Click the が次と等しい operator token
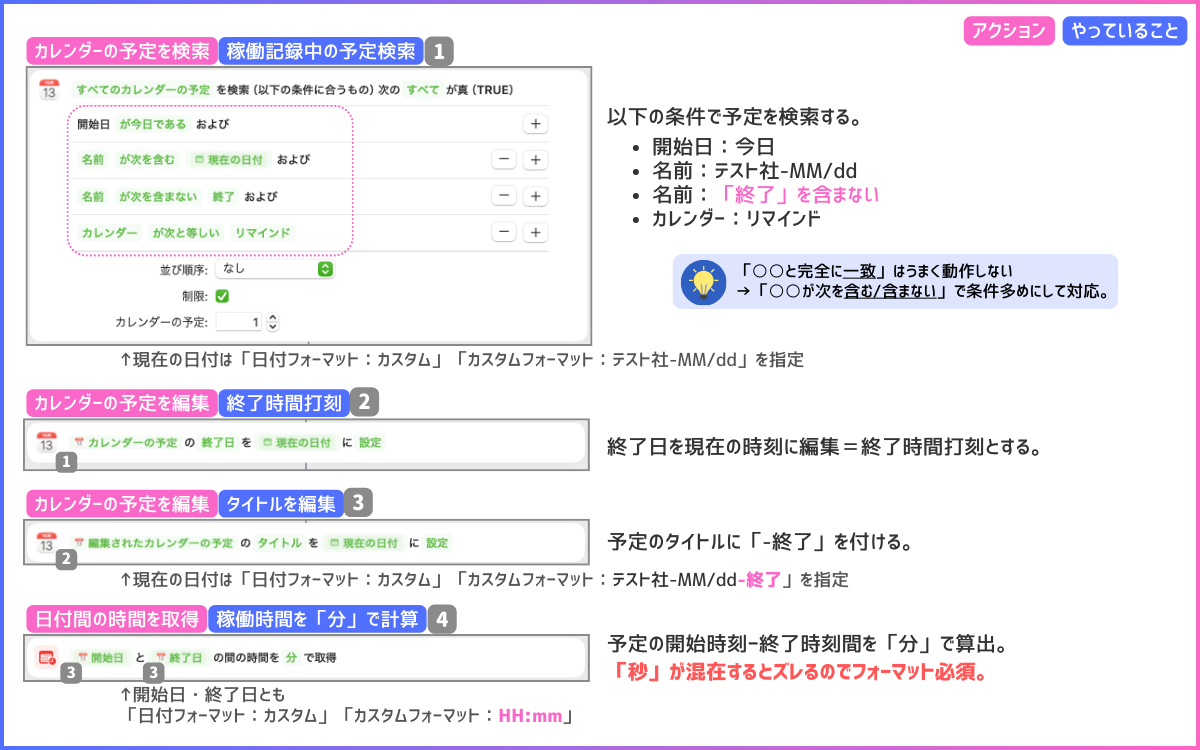The width and height of the screenshot is (1200, 750). click(x=186, y=232)
